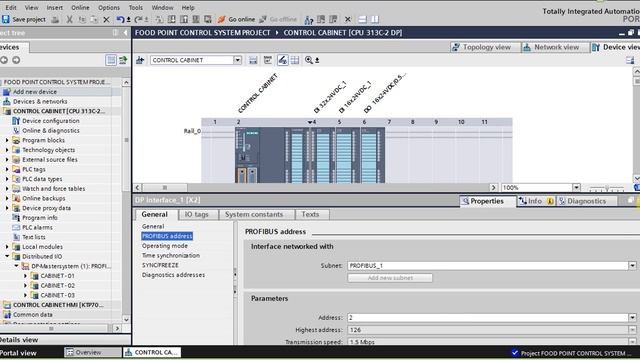Select SYNC/FREEZE in properties navigation
This screenshot has width=640, height=360.
(x=160, y=265)
